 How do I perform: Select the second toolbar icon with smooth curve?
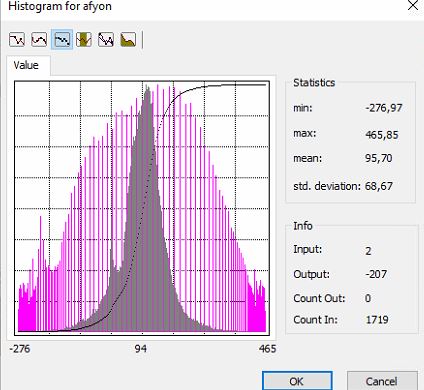point(39,39)
